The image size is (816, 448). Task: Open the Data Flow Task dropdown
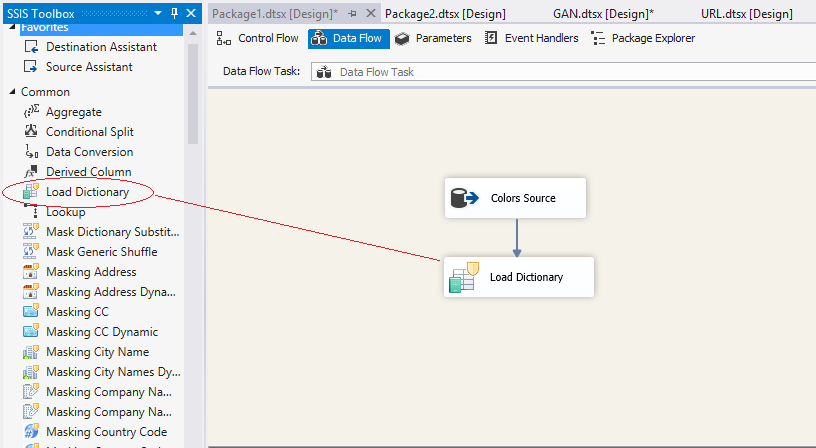[x=563, y=72]
